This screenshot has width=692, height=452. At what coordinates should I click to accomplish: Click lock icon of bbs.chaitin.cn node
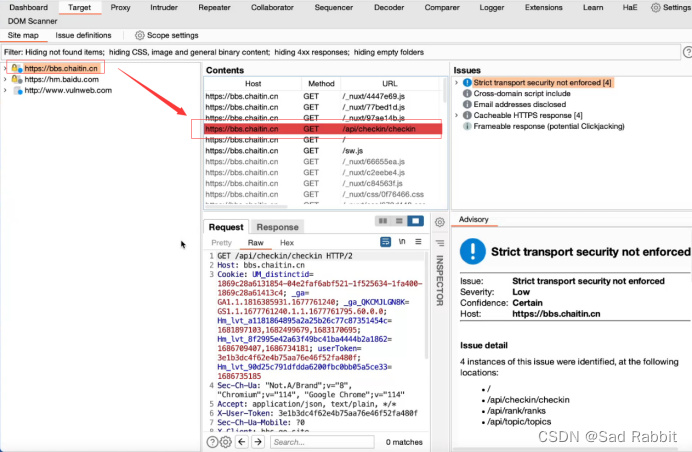pos(16,68)
